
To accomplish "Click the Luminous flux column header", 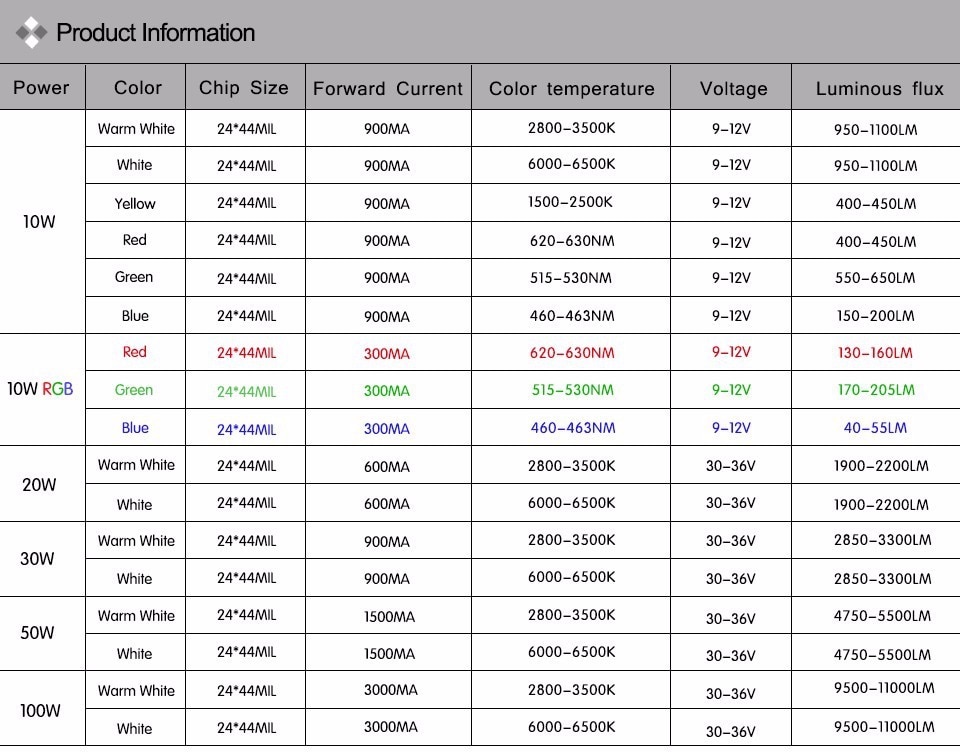I will [879, 89].
